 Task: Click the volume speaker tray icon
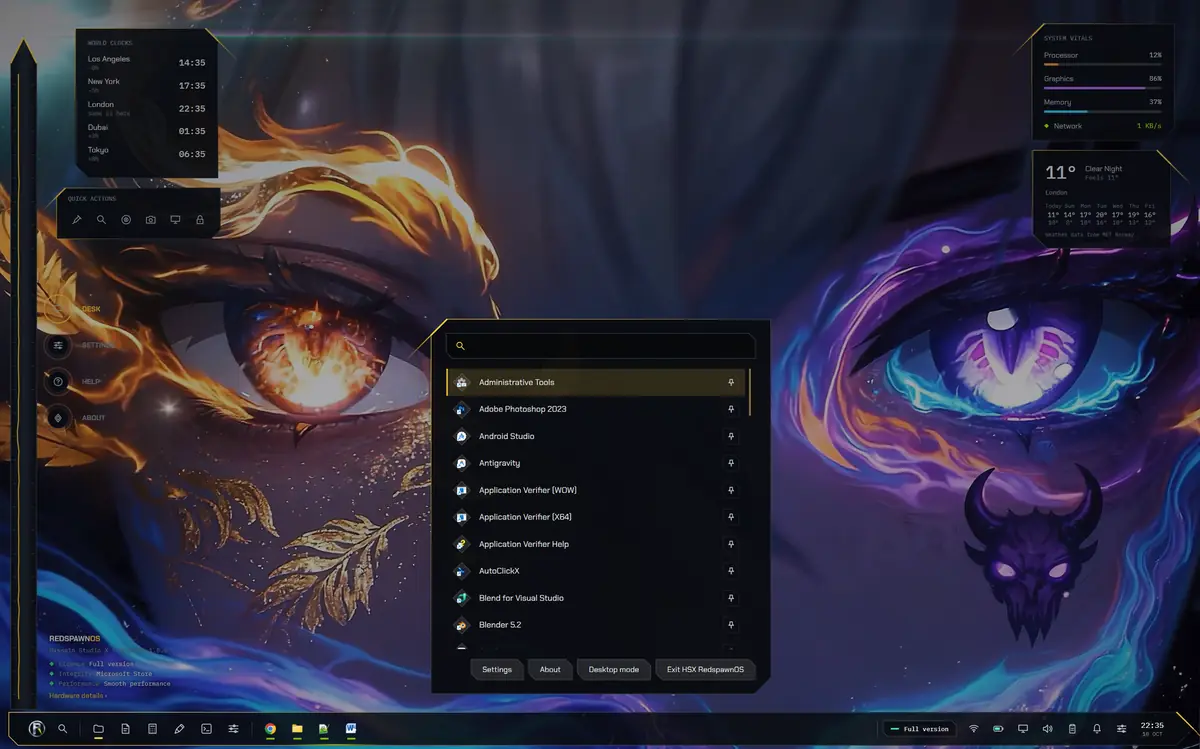point(1047,729)
